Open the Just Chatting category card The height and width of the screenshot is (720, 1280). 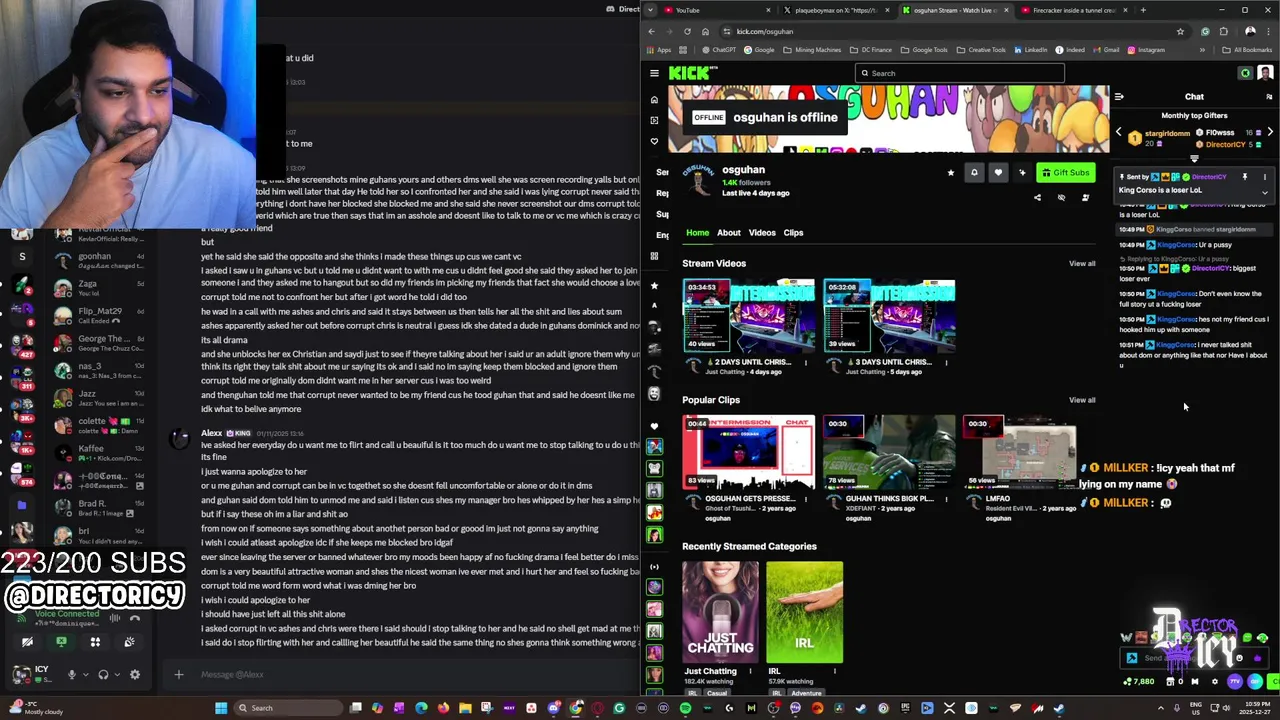click(x=720, y=612)
